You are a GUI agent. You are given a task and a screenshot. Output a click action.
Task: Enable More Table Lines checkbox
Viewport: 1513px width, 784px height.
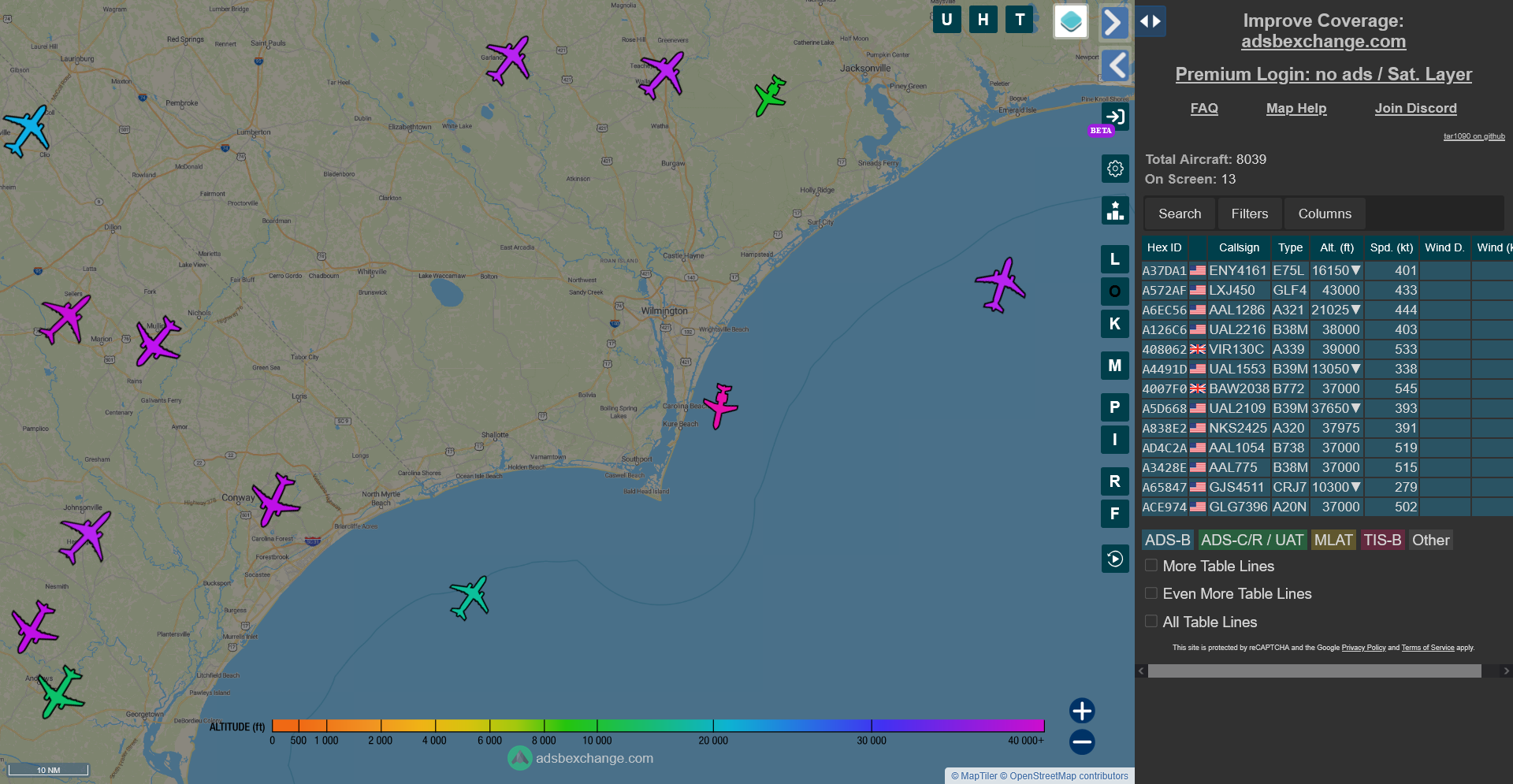click(x=1151, y=566)
